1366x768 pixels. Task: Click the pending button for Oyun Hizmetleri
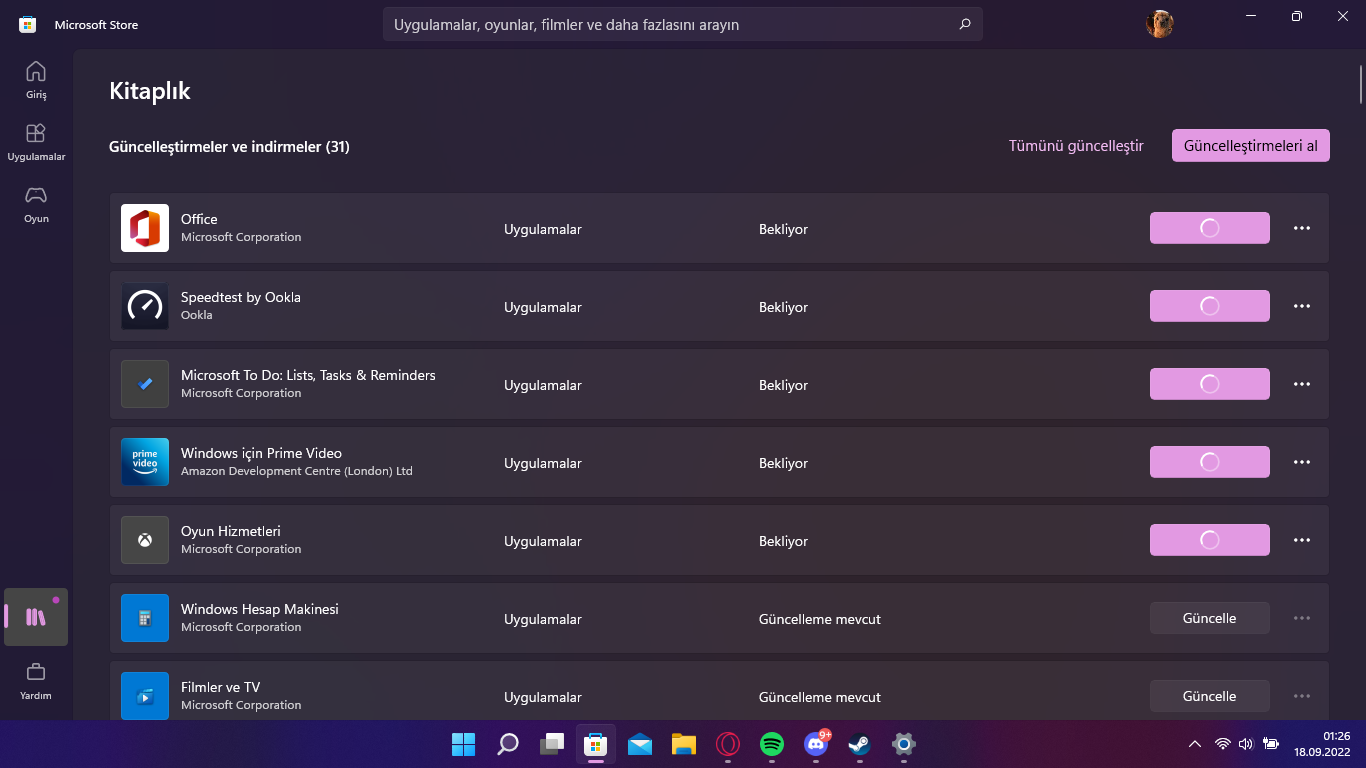pos(1210,540)
